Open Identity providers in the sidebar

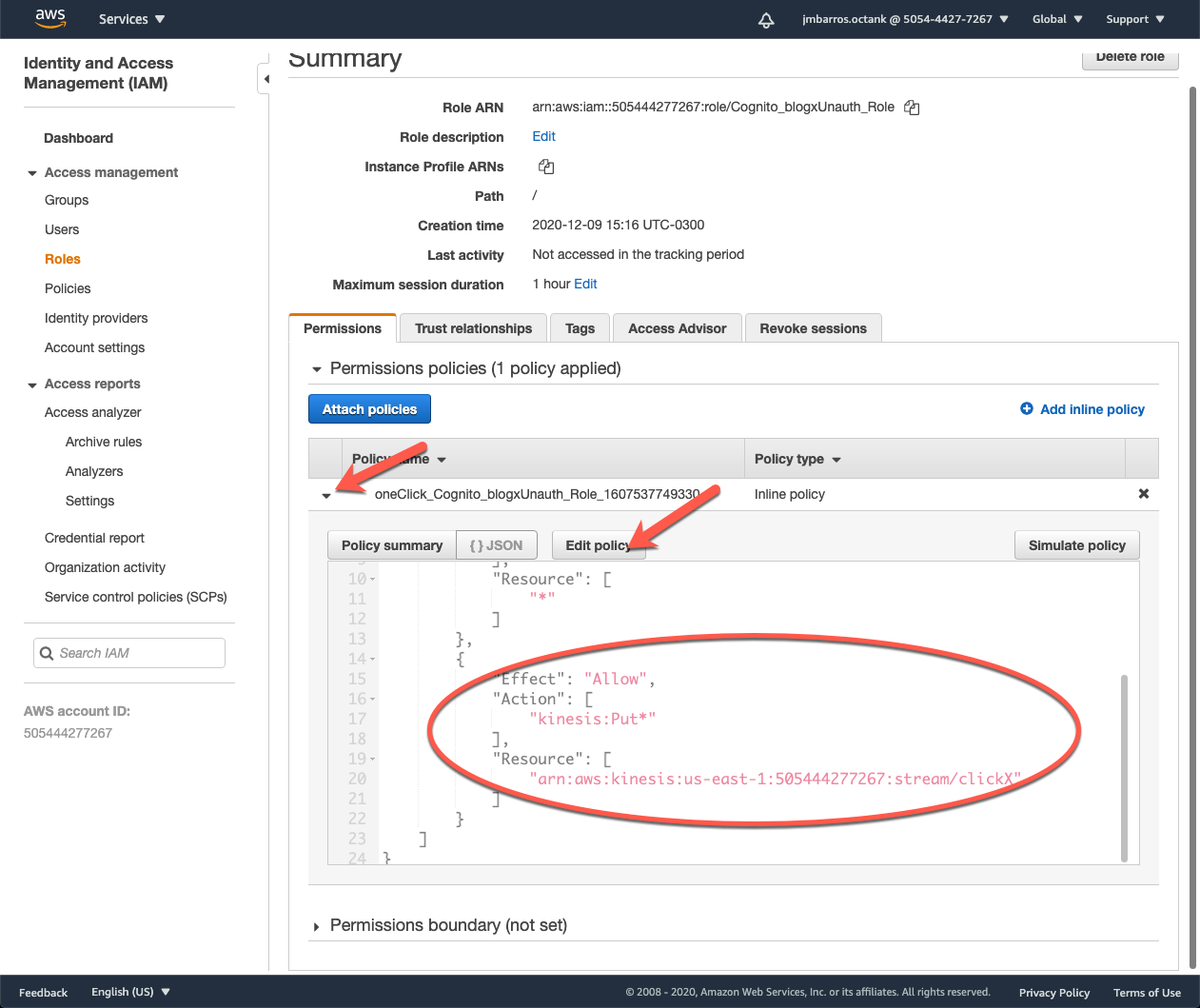pos(96,318)
